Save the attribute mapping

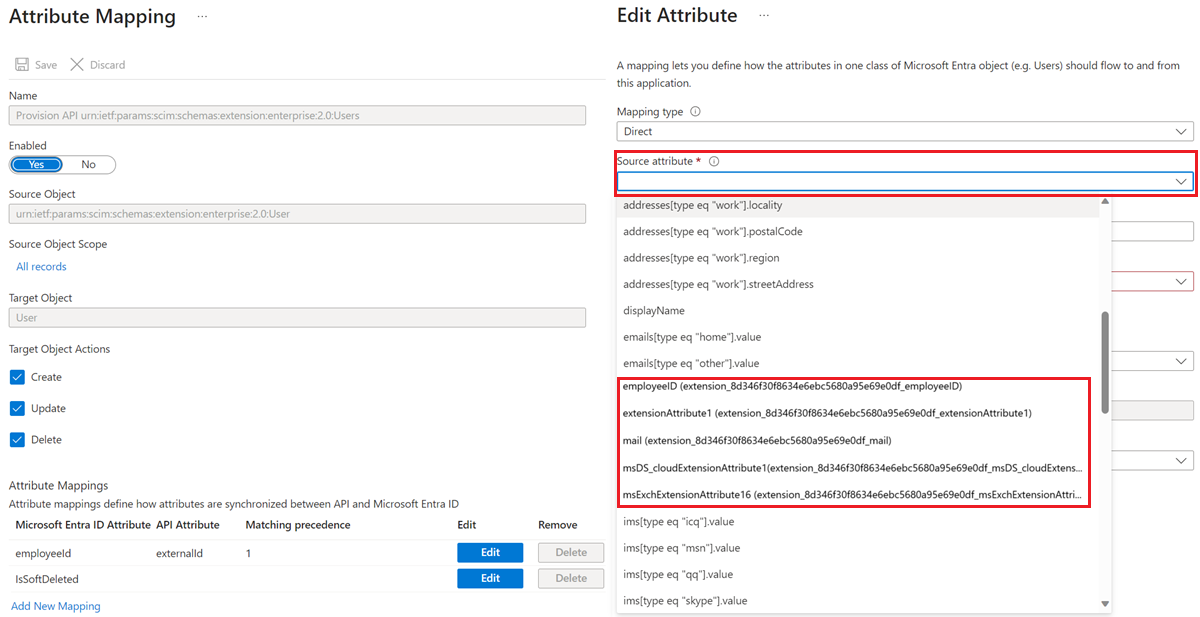35,64
